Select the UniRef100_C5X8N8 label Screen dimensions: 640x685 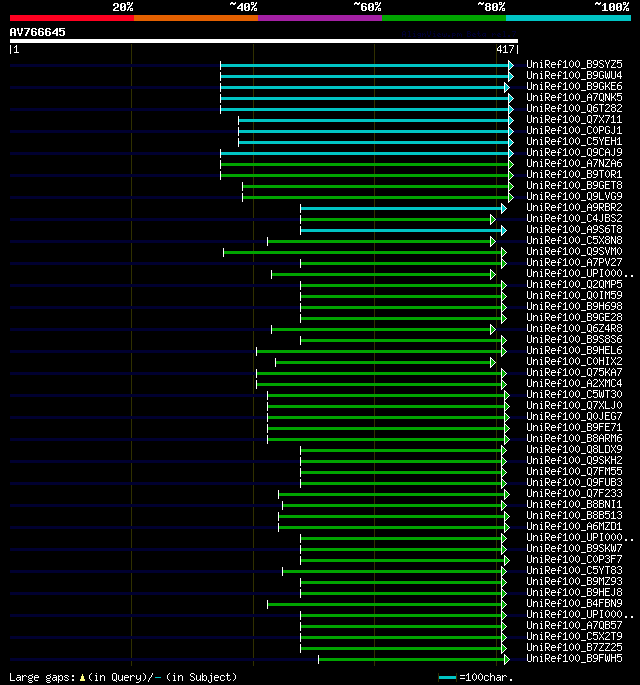point(574,241)
